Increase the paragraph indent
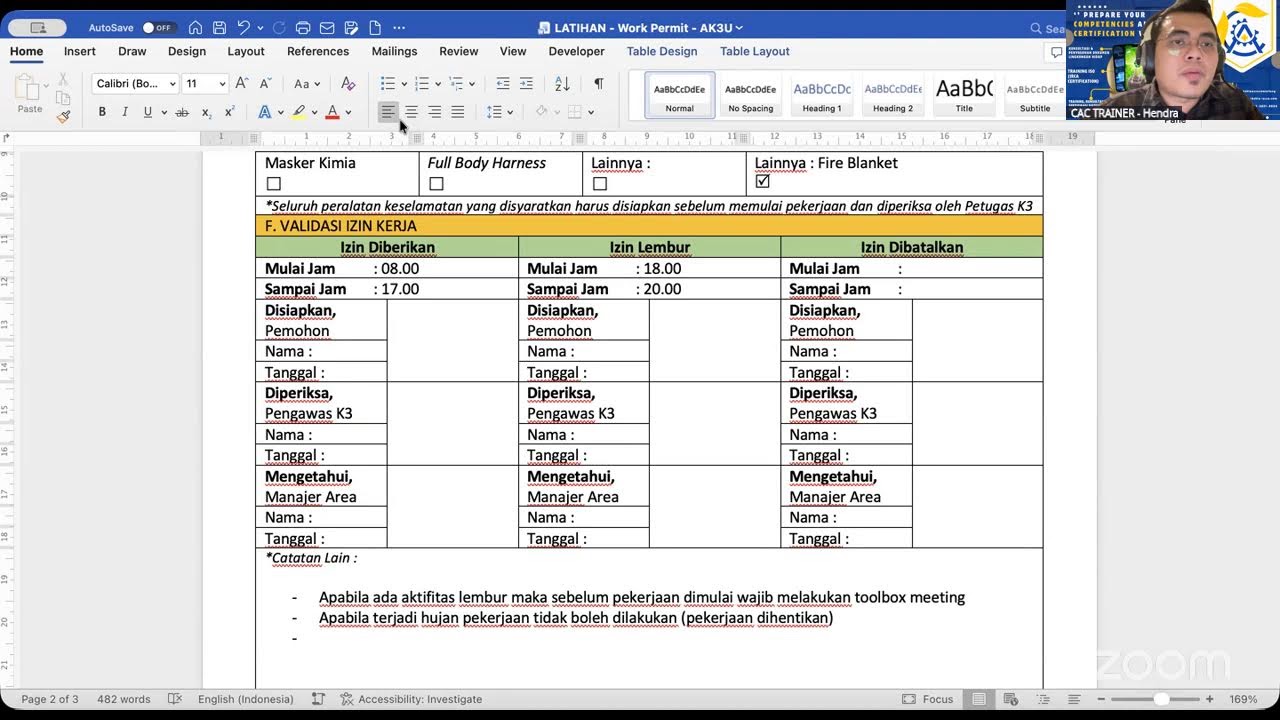The image size is (1280, 720). click(527, 84)
